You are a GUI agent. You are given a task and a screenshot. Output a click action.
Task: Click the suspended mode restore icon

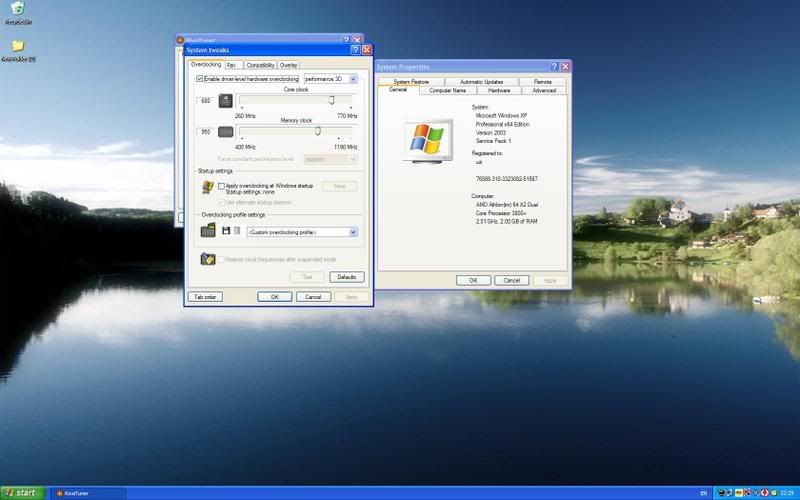coord(208,259)
